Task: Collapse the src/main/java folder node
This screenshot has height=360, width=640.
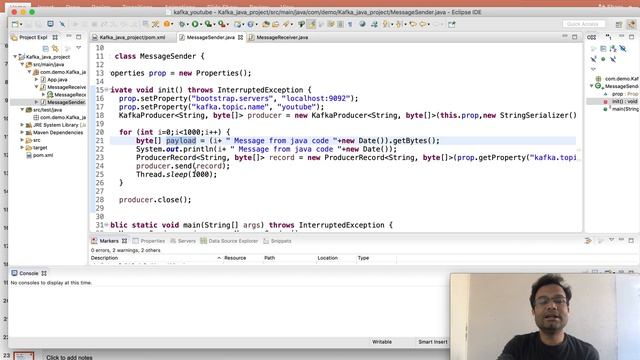Action: coord(22,64)
